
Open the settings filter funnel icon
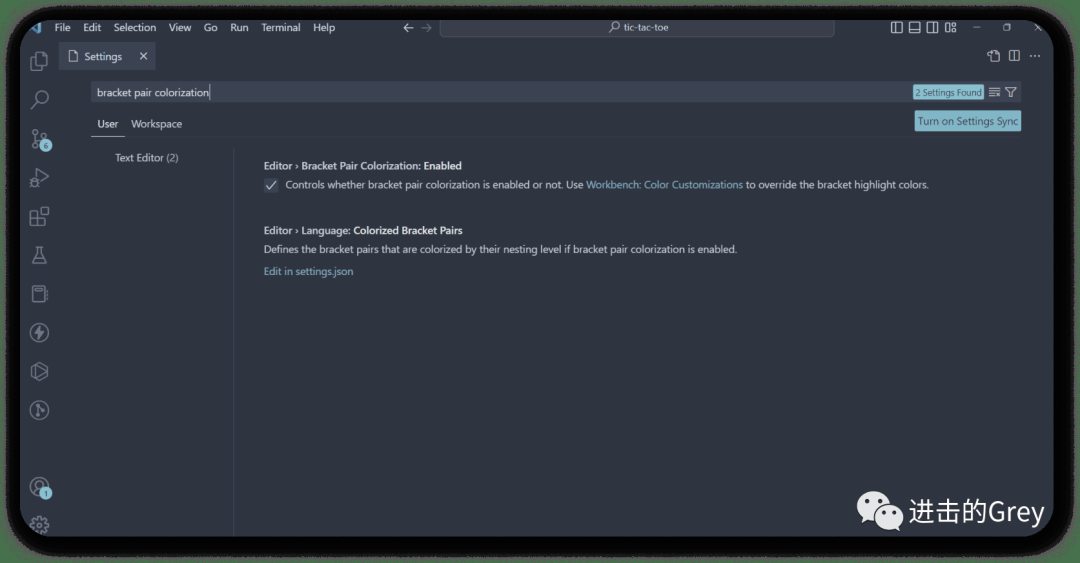[x=1010, y=92]
